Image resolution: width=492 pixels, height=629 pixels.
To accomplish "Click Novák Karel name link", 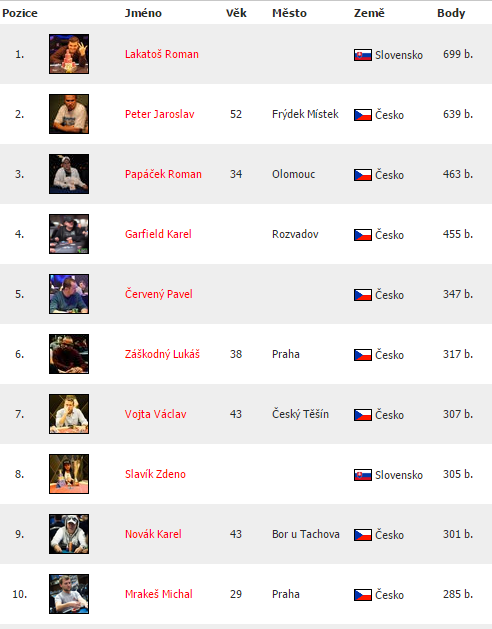I will 153,534.
